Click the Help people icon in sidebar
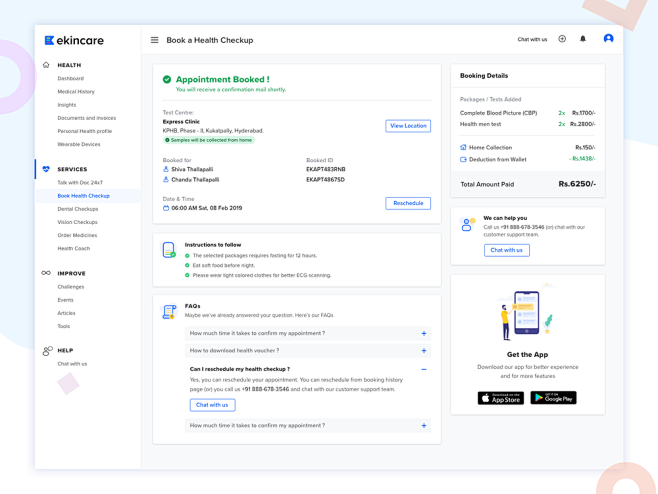The image size is (658, 494). (47, 351)
